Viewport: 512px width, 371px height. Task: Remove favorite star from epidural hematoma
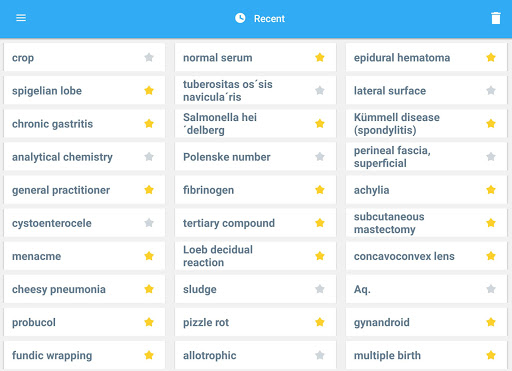(x=491, y=57)
